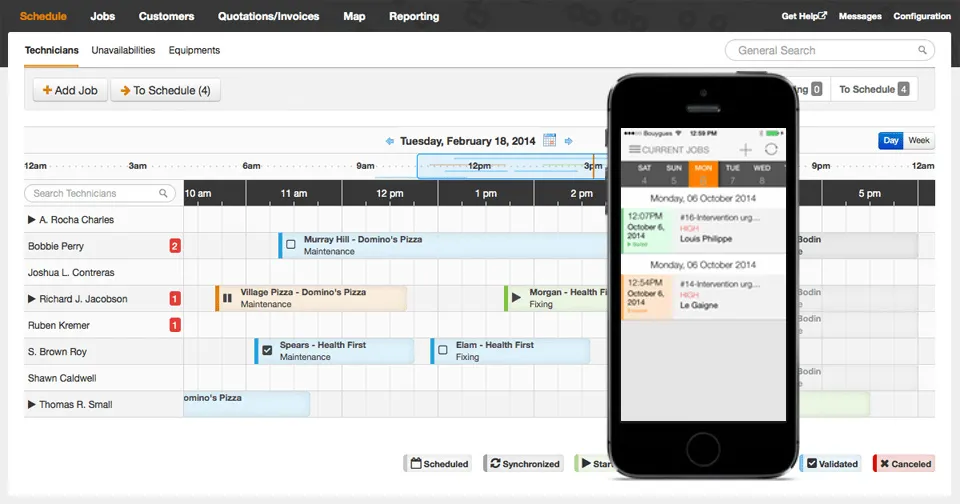
Task: Go to next day with right arrow
Action: coord(569,141)
